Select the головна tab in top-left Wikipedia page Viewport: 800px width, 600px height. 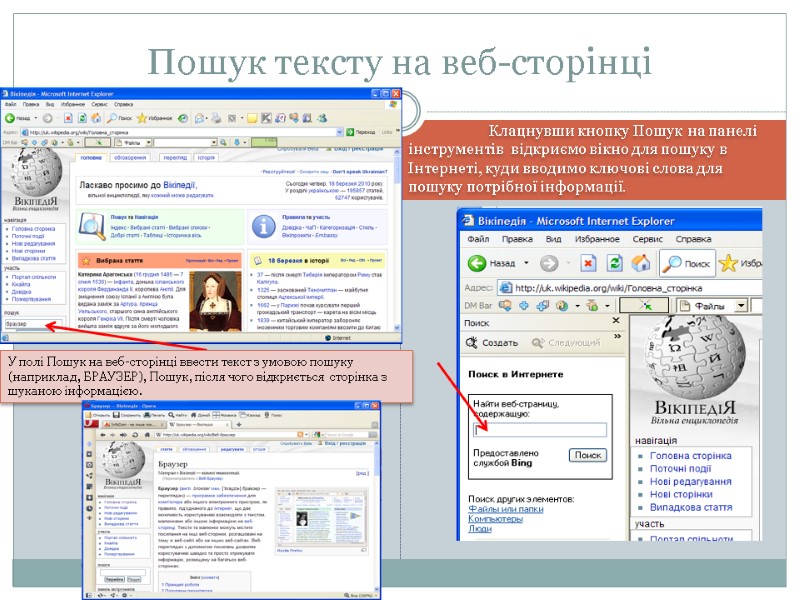(91, 158)
